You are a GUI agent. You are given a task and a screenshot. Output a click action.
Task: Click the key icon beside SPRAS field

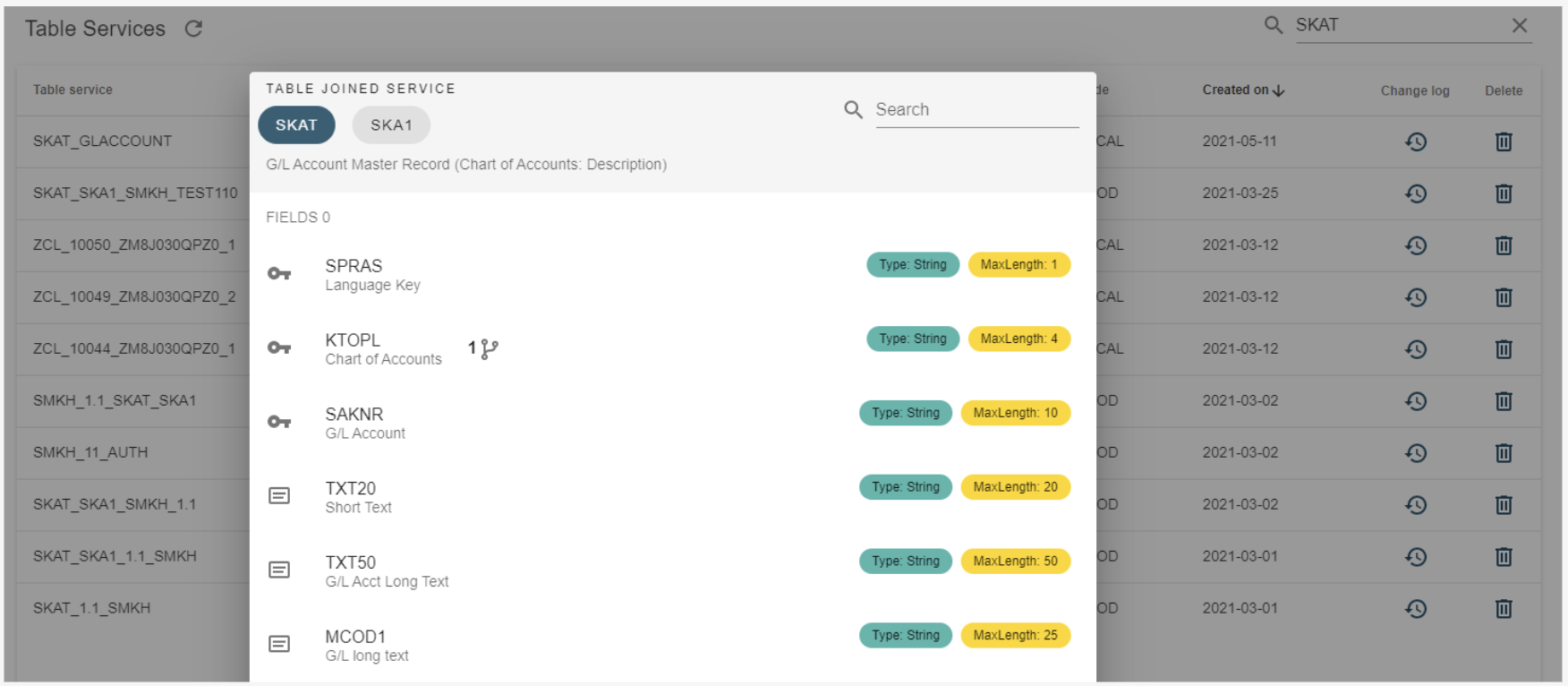pos(279,274)
